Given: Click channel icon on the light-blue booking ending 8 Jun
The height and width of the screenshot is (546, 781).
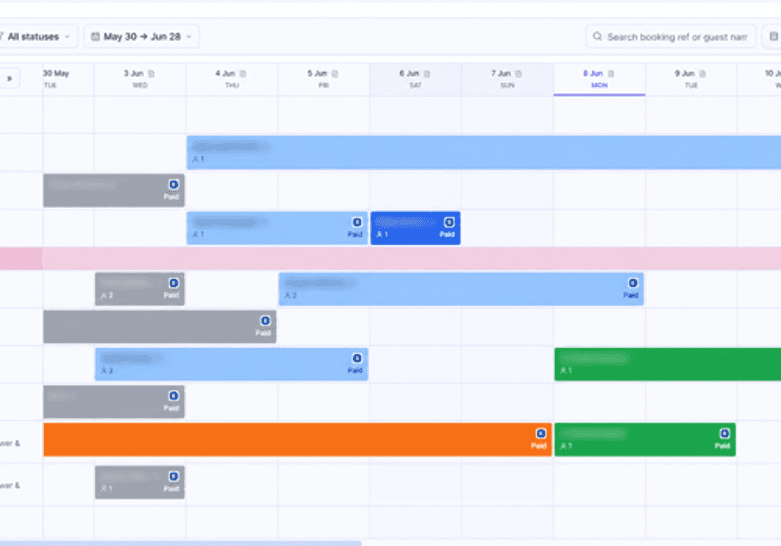Looking at the screenshot, I should 633,283.
